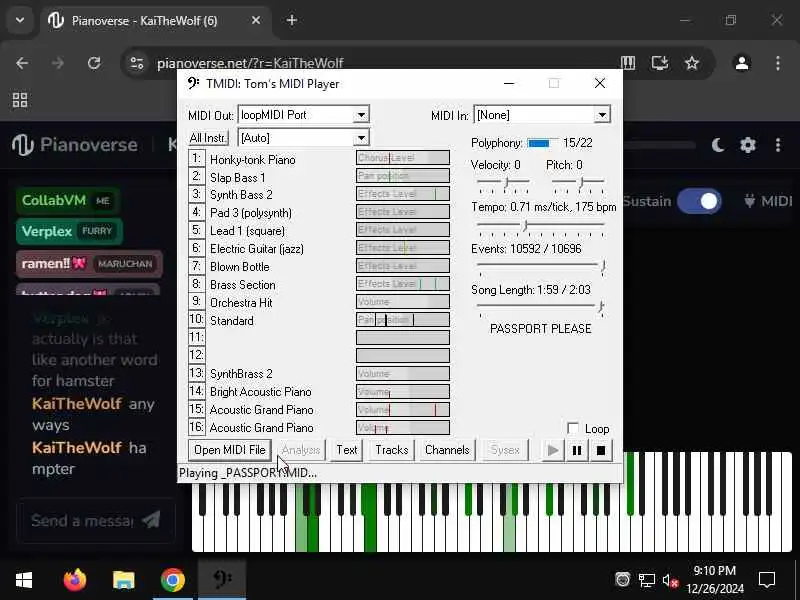Toggle channel 13 SynthBrass button

pos(196,373)
